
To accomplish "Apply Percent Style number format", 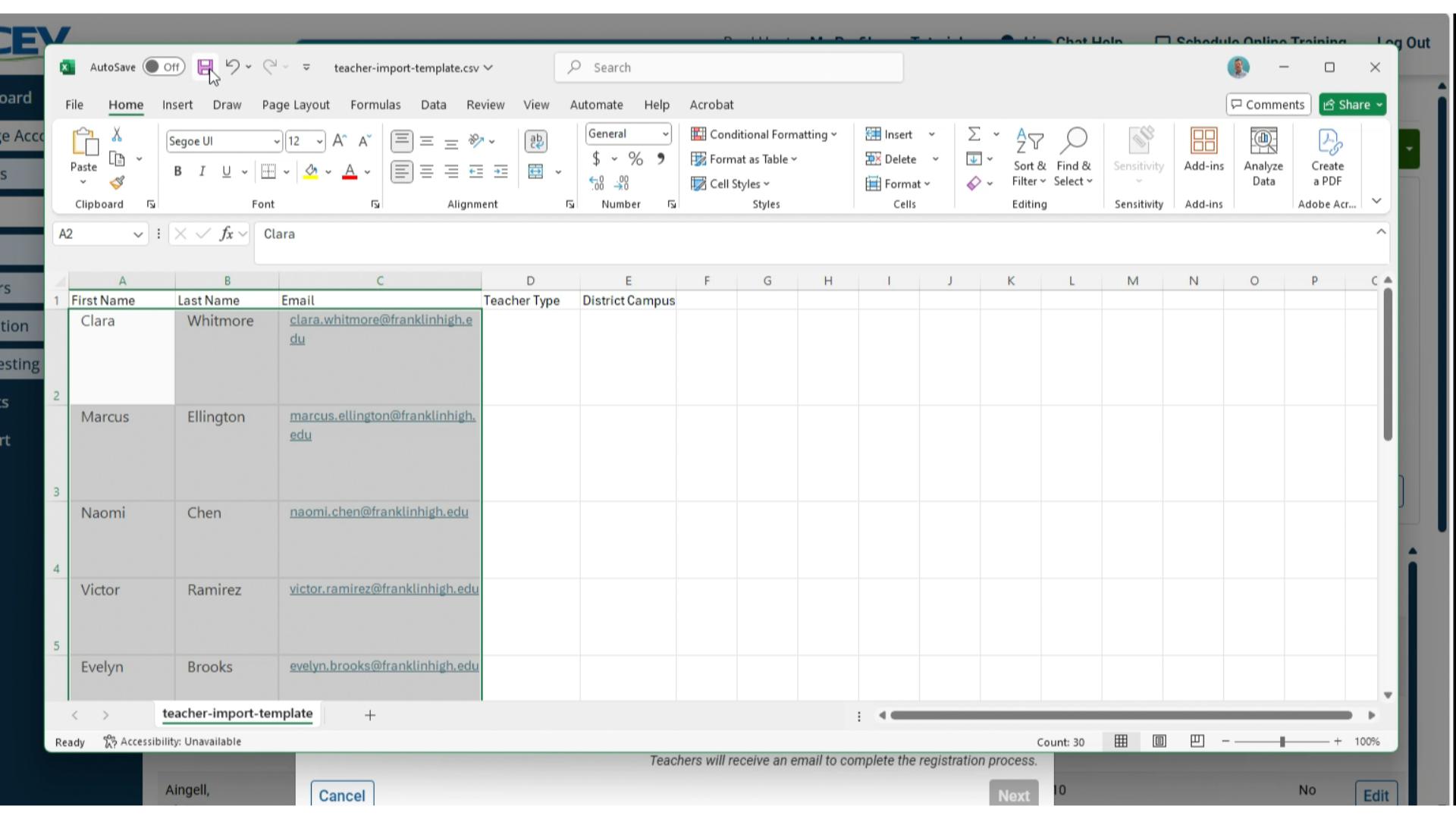I will pos(635,158).
